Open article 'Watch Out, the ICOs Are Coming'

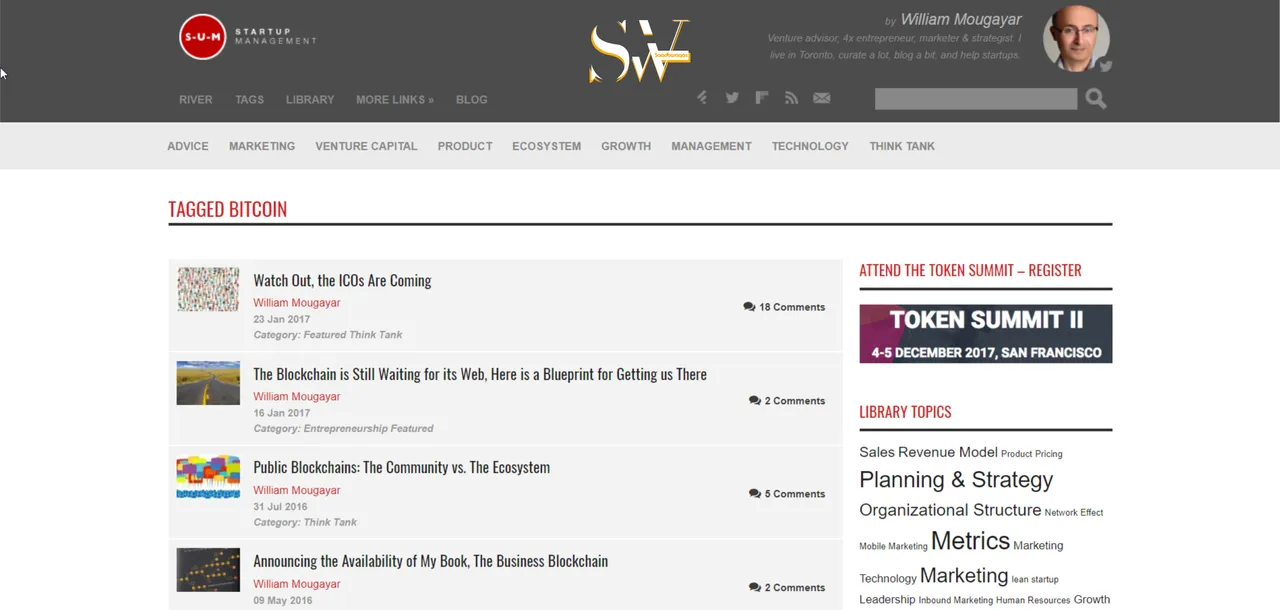tap(342, 281)
